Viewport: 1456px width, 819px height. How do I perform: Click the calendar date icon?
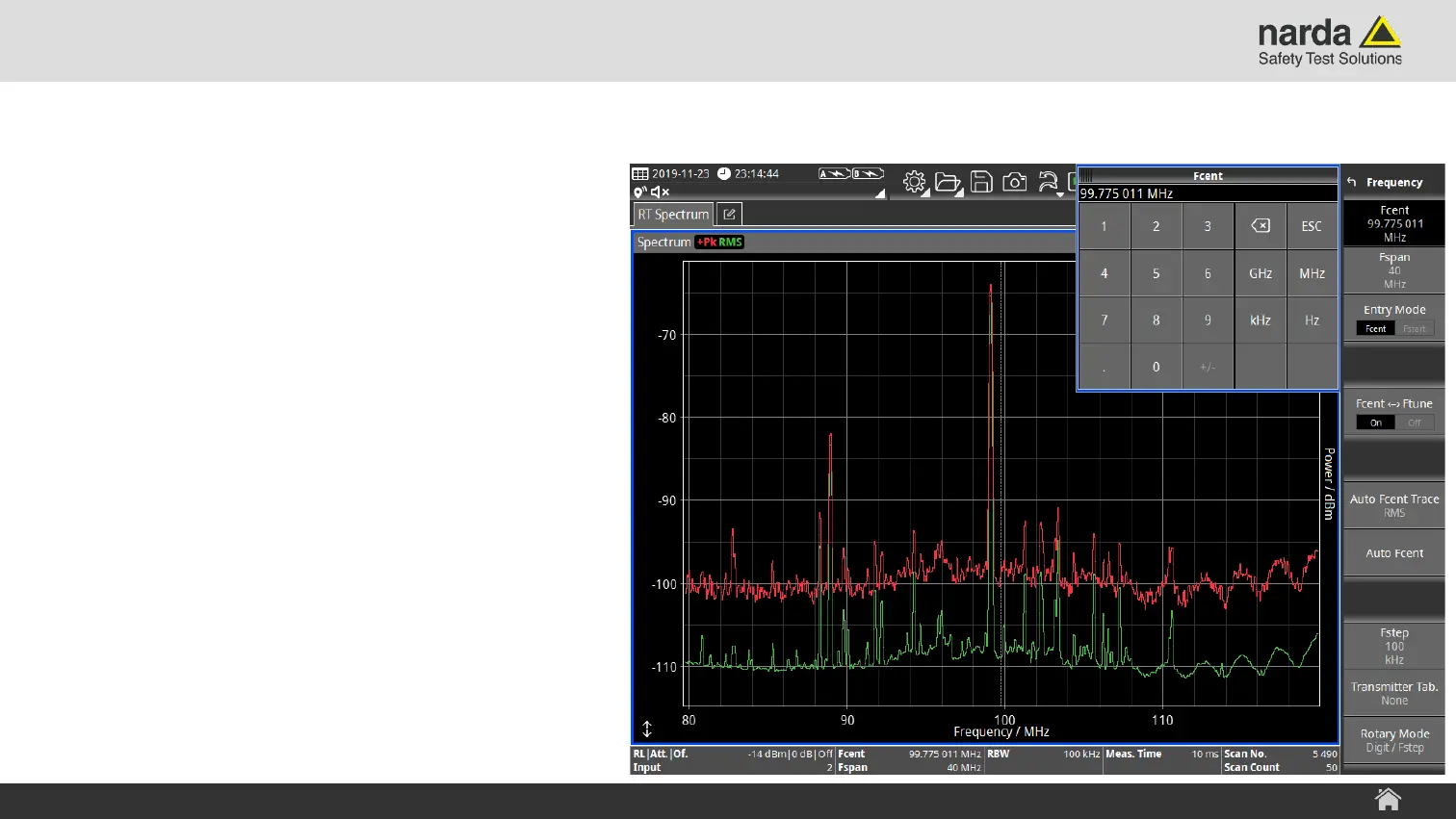(x=640, y=174)
